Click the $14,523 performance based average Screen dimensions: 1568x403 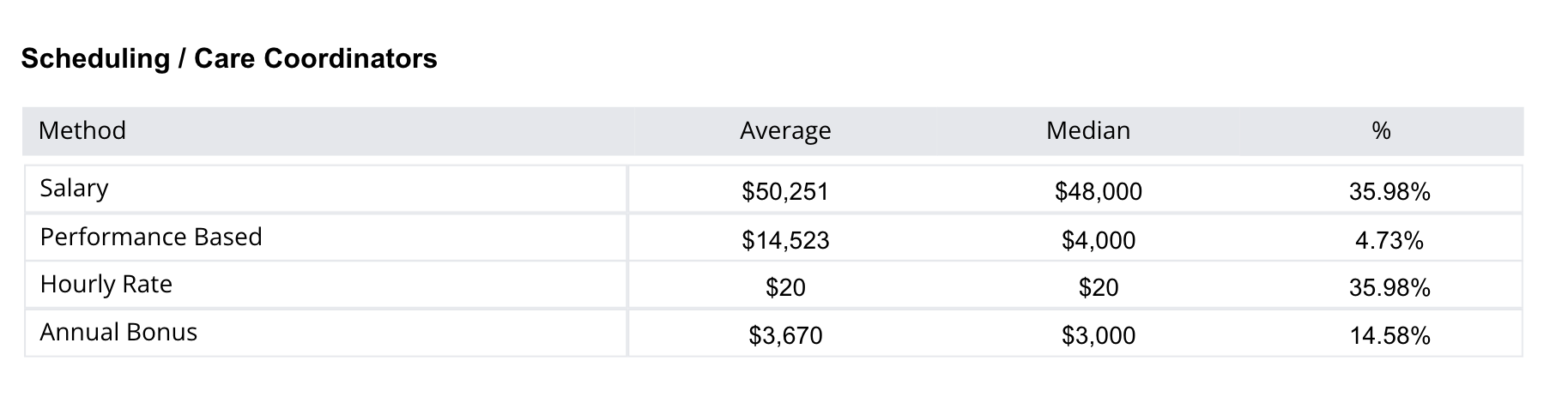coord(785,240)
